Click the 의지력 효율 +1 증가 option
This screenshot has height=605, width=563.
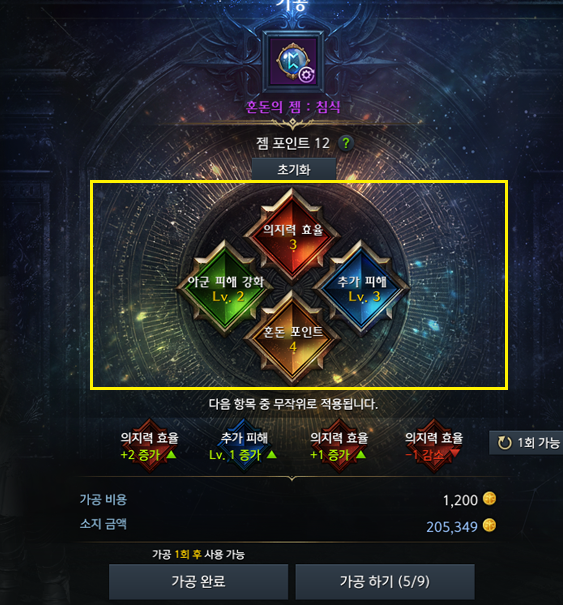[x=339, y=446]
